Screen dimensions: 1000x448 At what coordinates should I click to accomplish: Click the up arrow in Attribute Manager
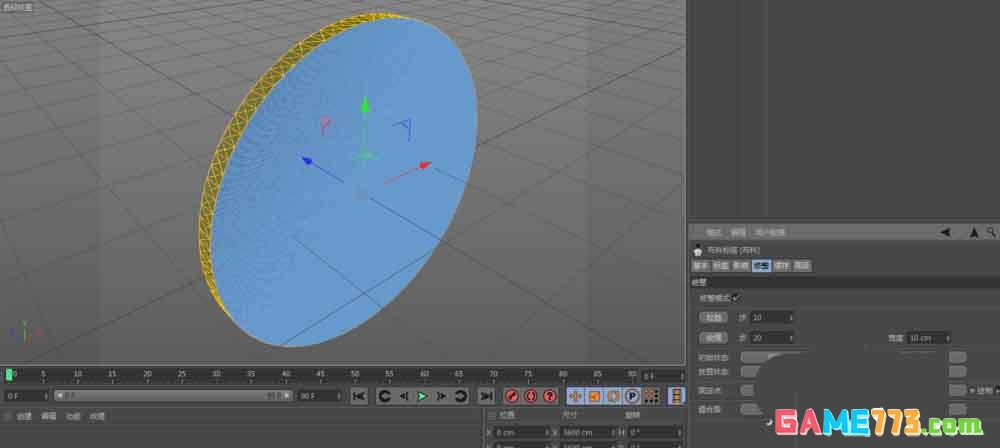(973, 232)
